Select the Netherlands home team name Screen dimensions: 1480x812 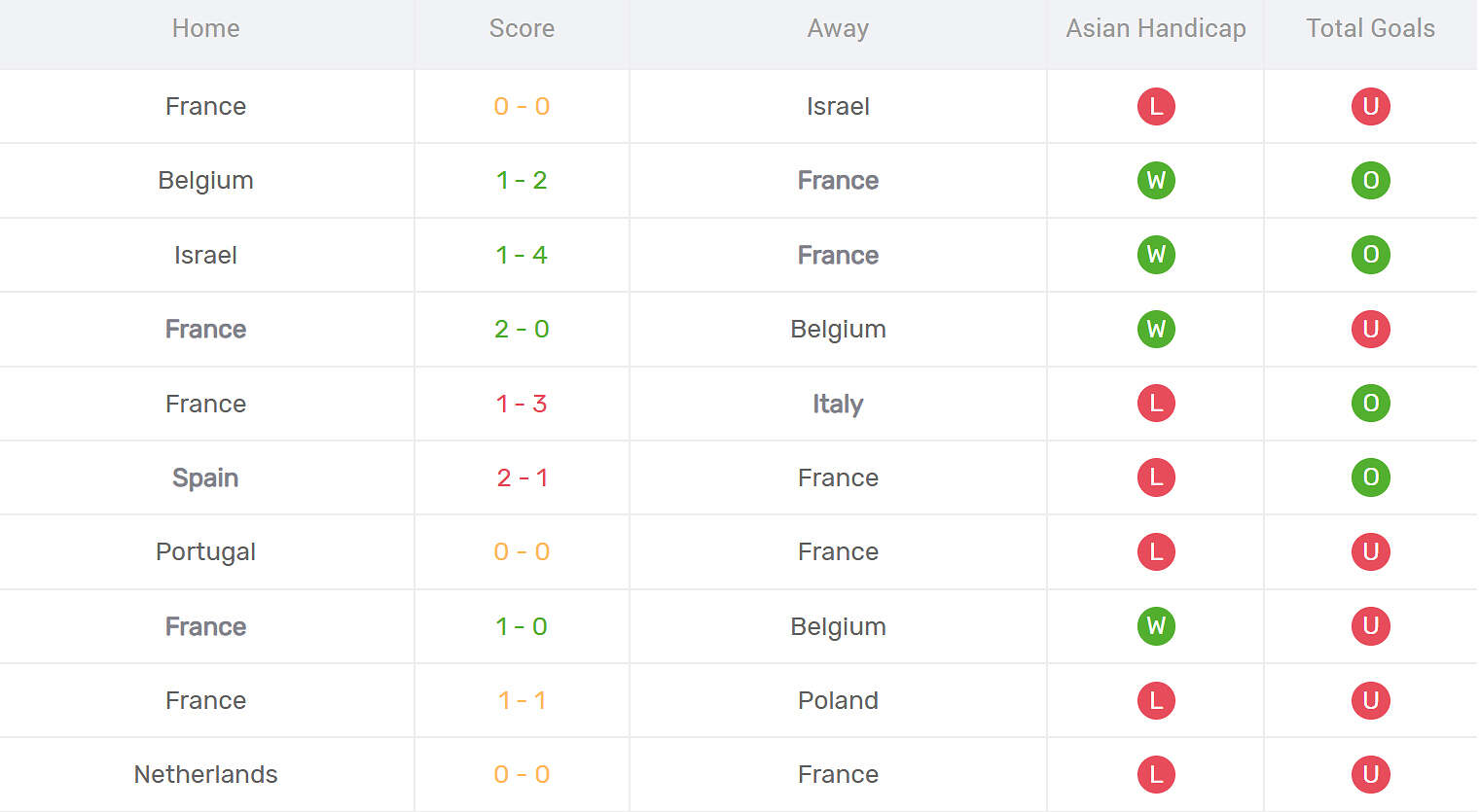coord(205,774)
